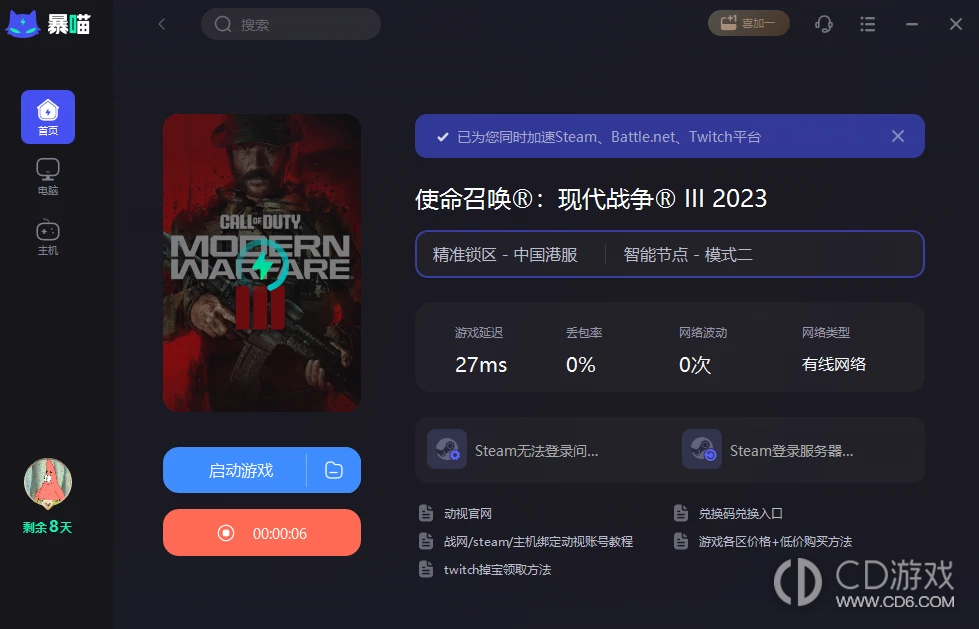Stop acceleration with the red 00:00:06 timer button
Screen dimensions: 979x629
[x=262, y=533]
